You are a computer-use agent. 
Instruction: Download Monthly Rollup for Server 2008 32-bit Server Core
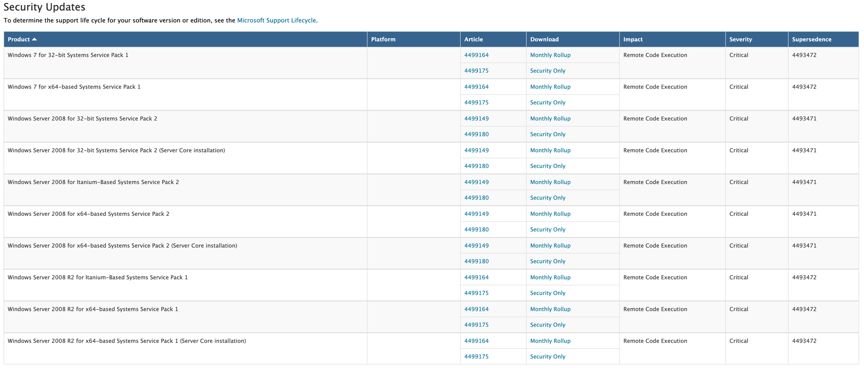point(550,150)
